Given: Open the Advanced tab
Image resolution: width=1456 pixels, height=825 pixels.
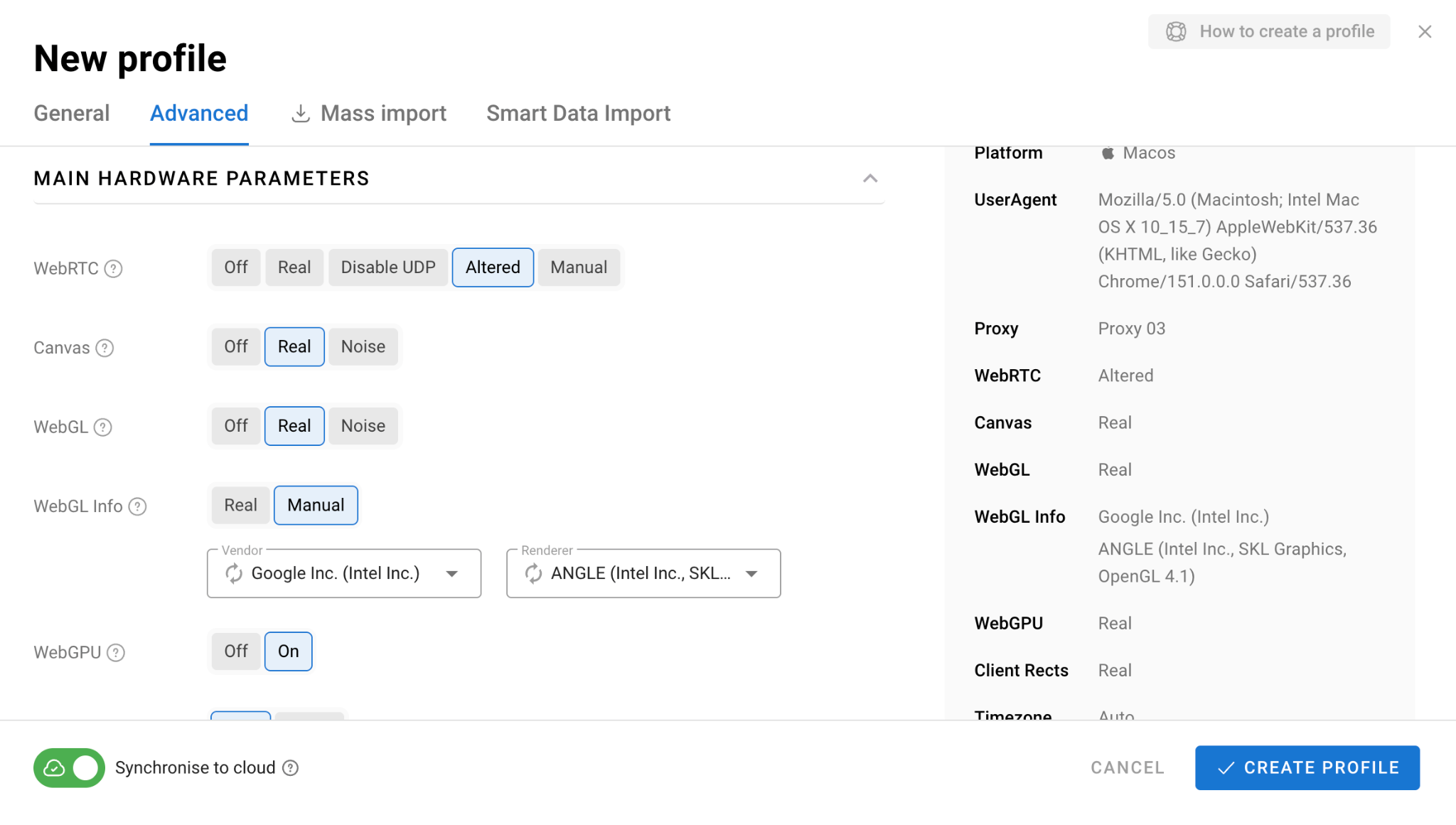Looking at the screenshot, I should click(199, 114).
